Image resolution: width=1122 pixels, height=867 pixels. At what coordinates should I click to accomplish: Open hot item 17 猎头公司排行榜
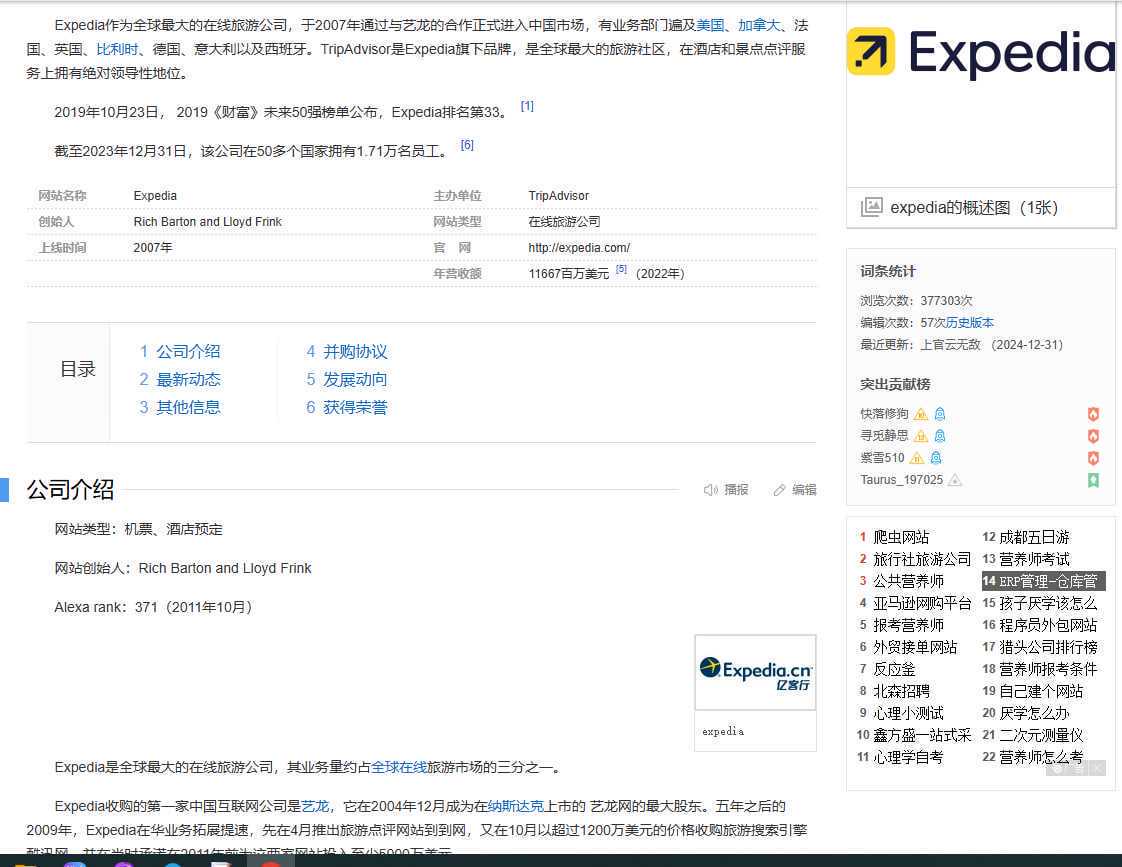(1048, 647)
